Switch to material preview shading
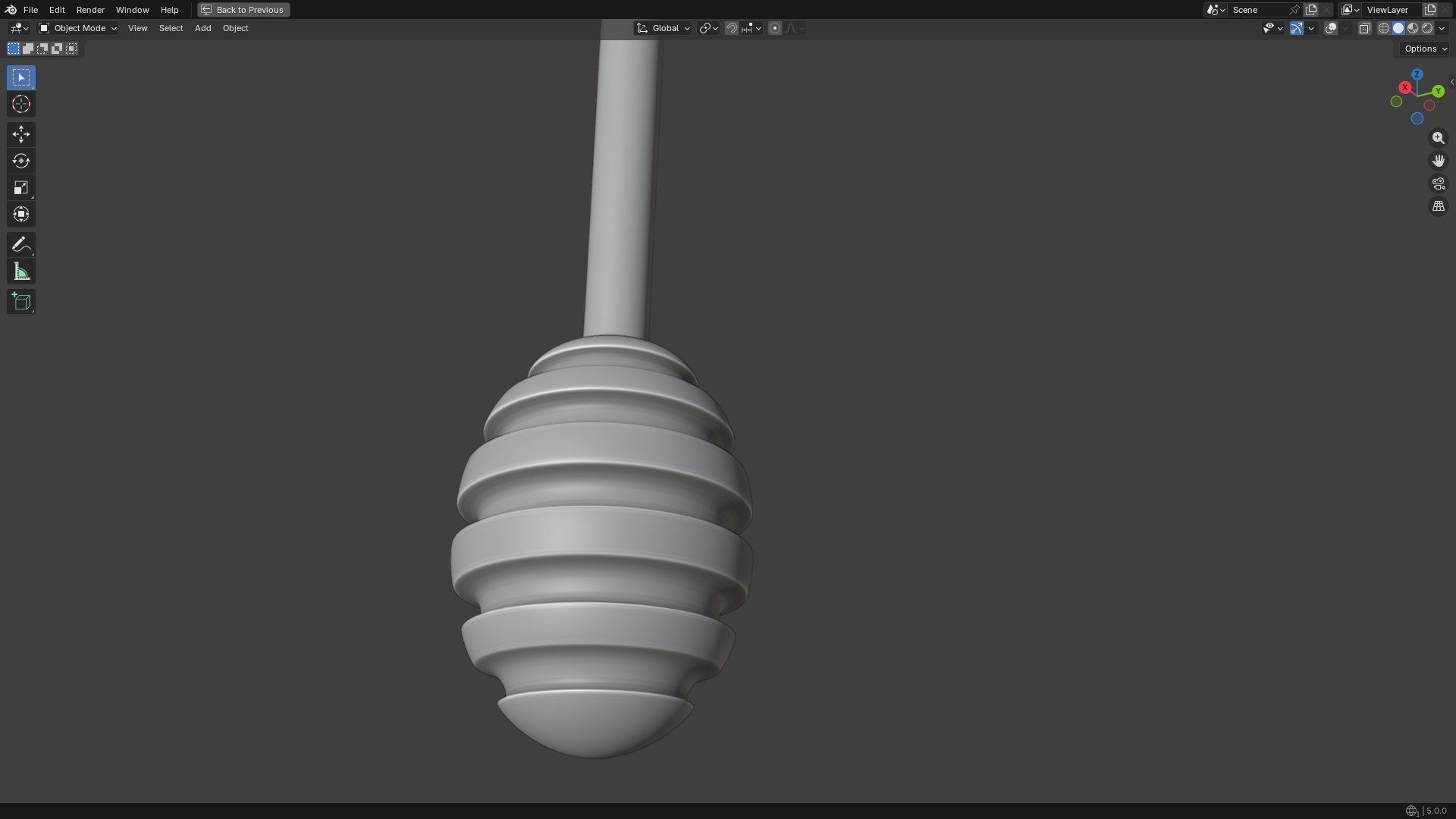The height and width of the screenshot is (819, 1456). pyautogui.click(x=1413, y=28)
